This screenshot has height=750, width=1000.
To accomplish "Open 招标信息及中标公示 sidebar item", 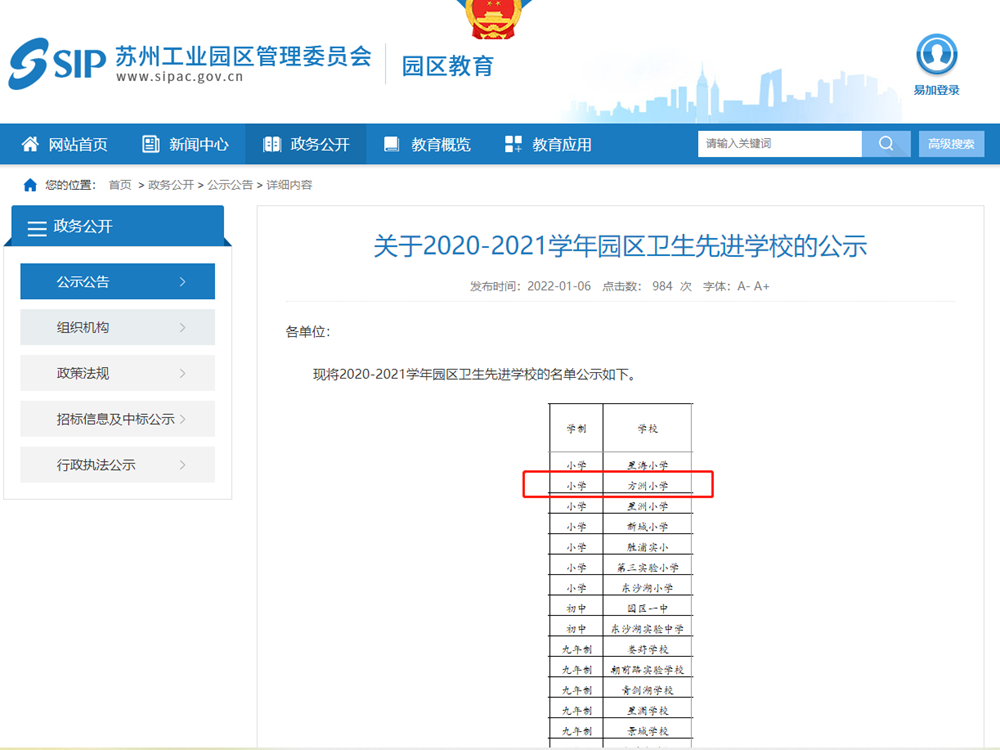I will click(116, 419).
